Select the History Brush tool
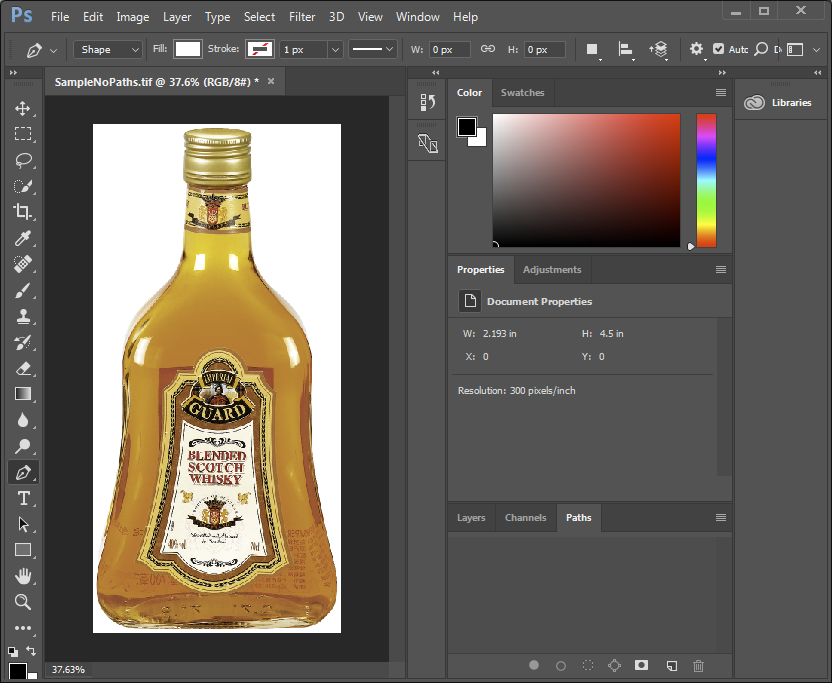This screenshot has width=832, height=683. pos(22,342)
